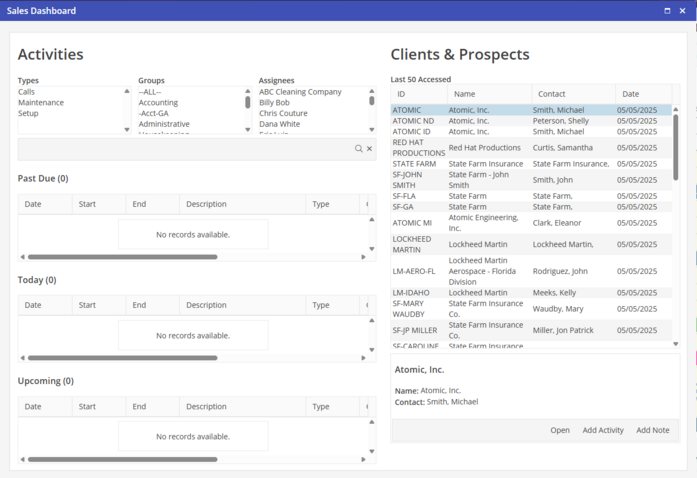Select Calls in the Types list
This screenshot has width=697, height=478.
click(x=27, y=92)
